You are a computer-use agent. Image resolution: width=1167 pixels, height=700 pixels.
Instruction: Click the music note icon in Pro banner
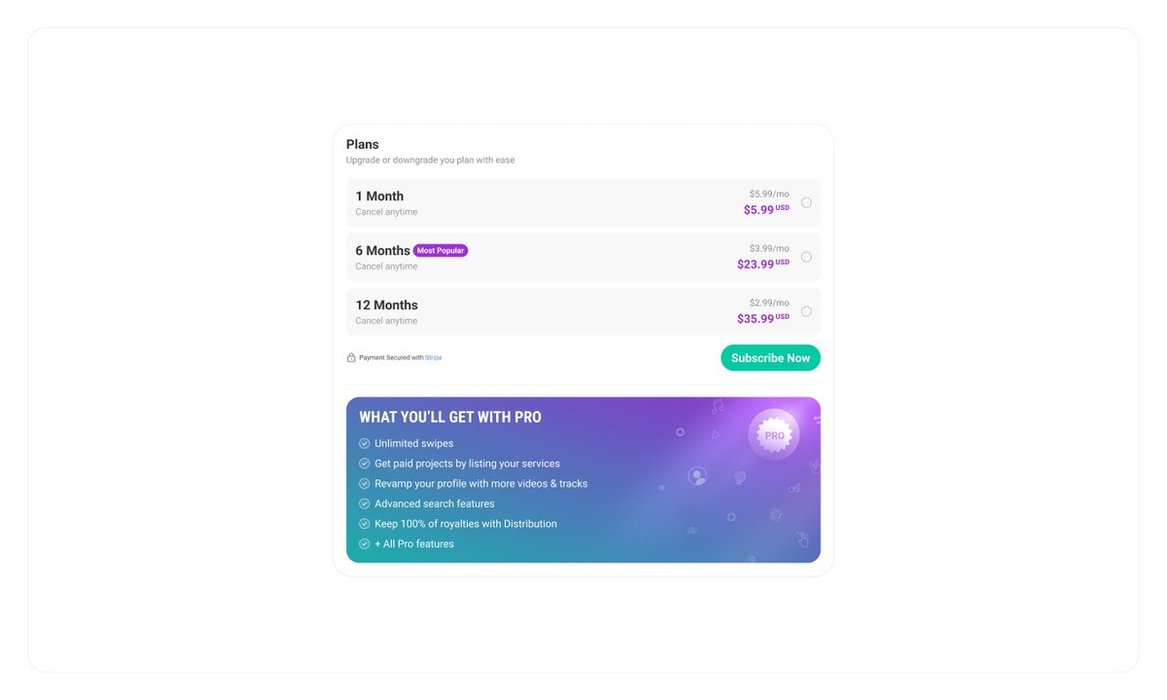[717, 407]
